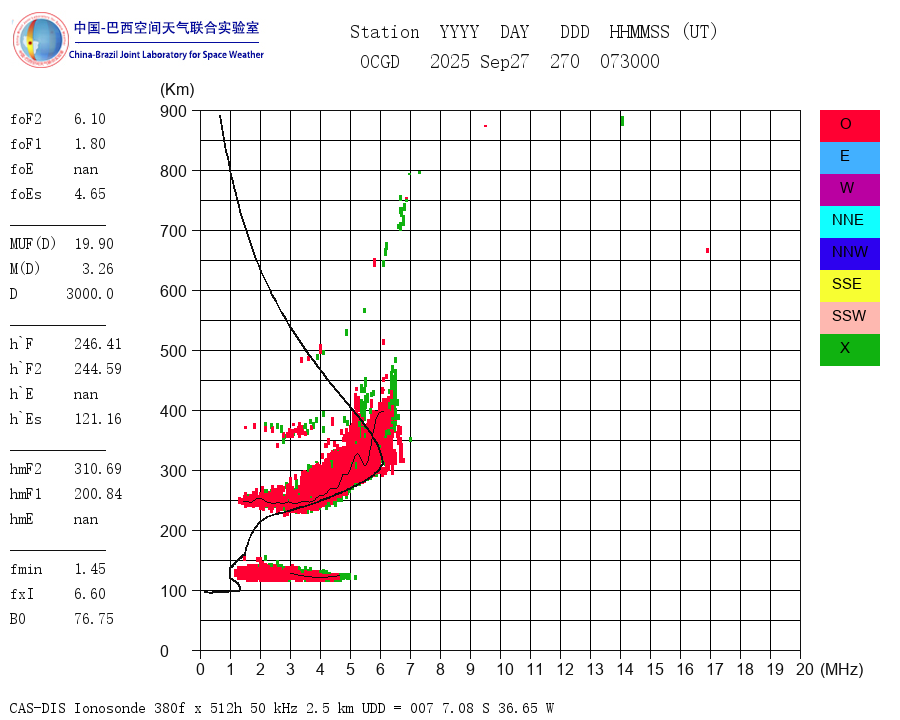Viewport: 900px width, 720px height.
Task: Click the (Km) axis unit label
Action: [177, 89]
